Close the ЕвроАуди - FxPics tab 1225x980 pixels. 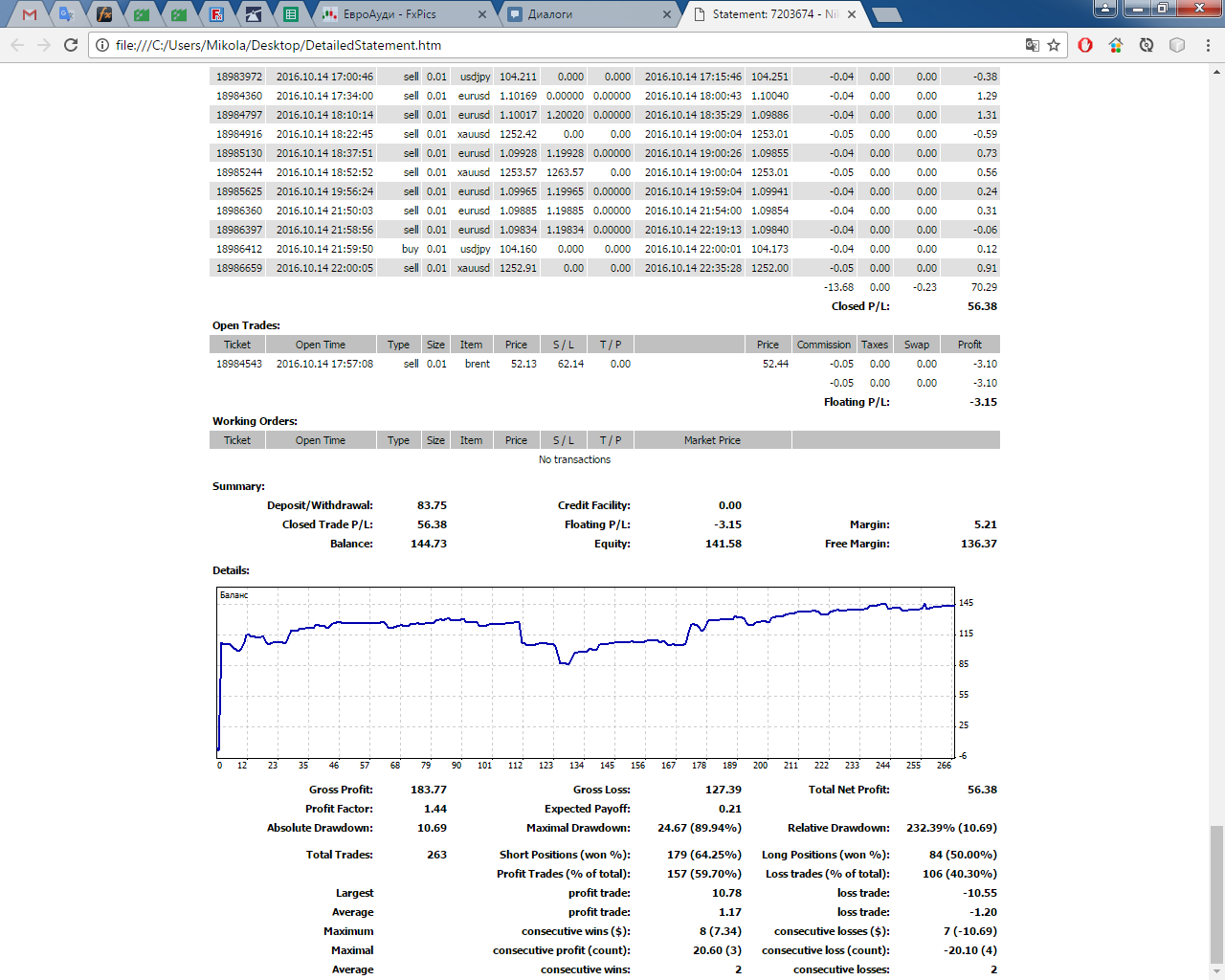point(481,14)
